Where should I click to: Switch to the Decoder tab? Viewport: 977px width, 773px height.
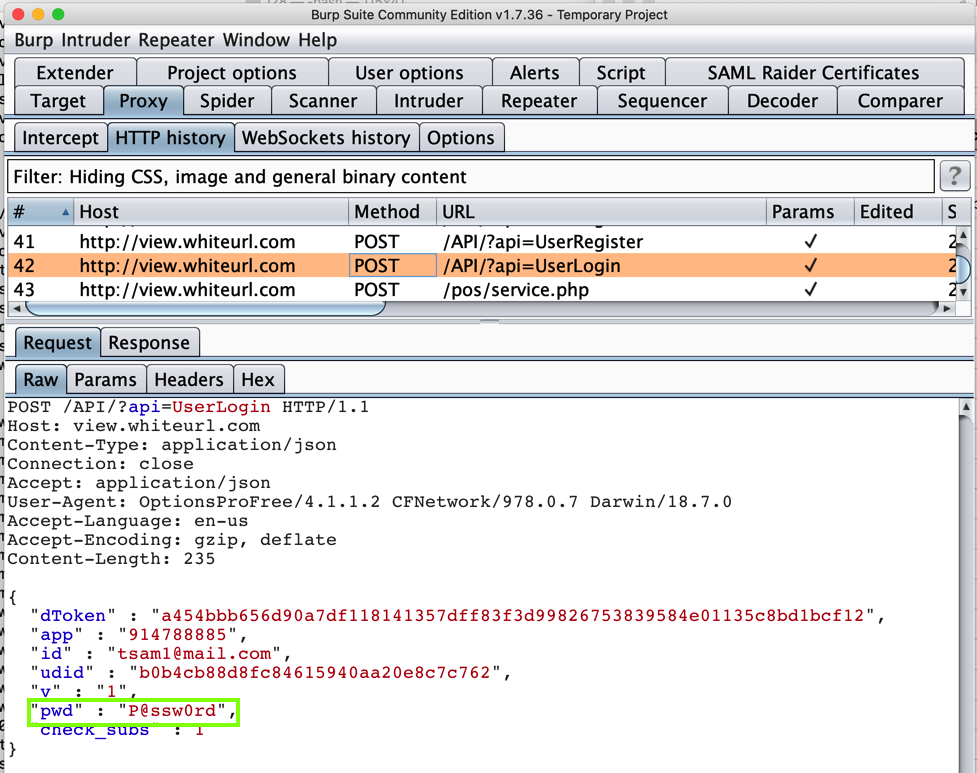click(782, 101)
